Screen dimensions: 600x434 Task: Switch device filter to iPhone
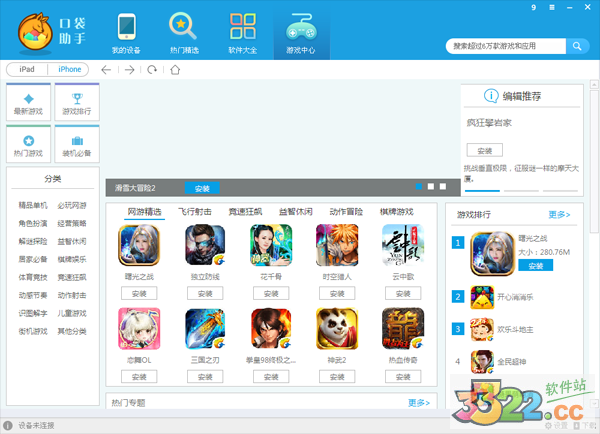tap(69, 69)
